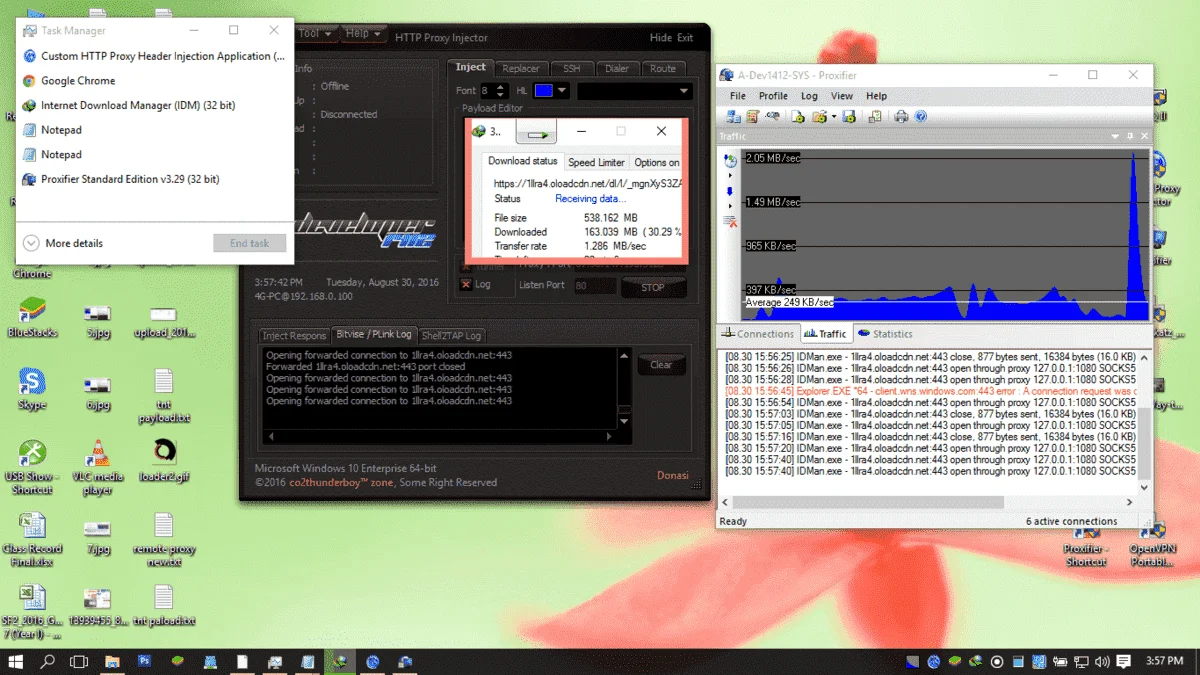Click Proxifier name resolution toolbar icon
Image resolution: width=1200 pixels, height=675 pixels.
pyautogui.click(x=772, y=116)
